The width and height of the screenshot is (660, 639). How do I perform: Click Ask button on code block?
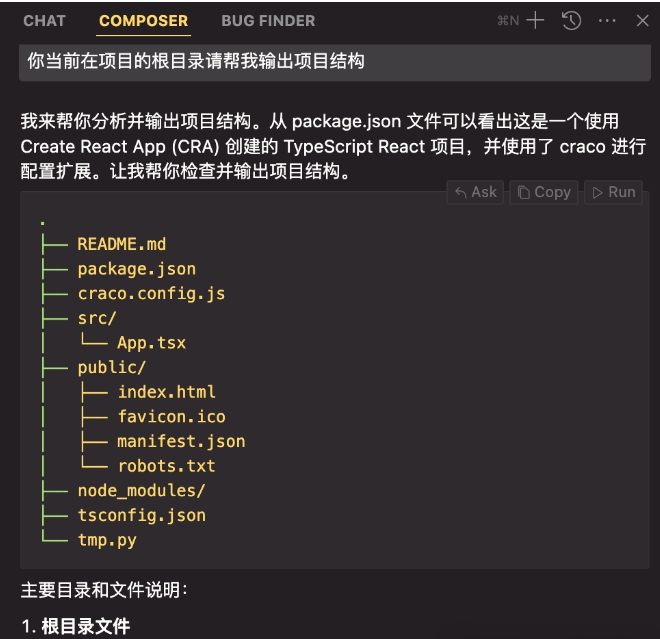click(475, 192)
